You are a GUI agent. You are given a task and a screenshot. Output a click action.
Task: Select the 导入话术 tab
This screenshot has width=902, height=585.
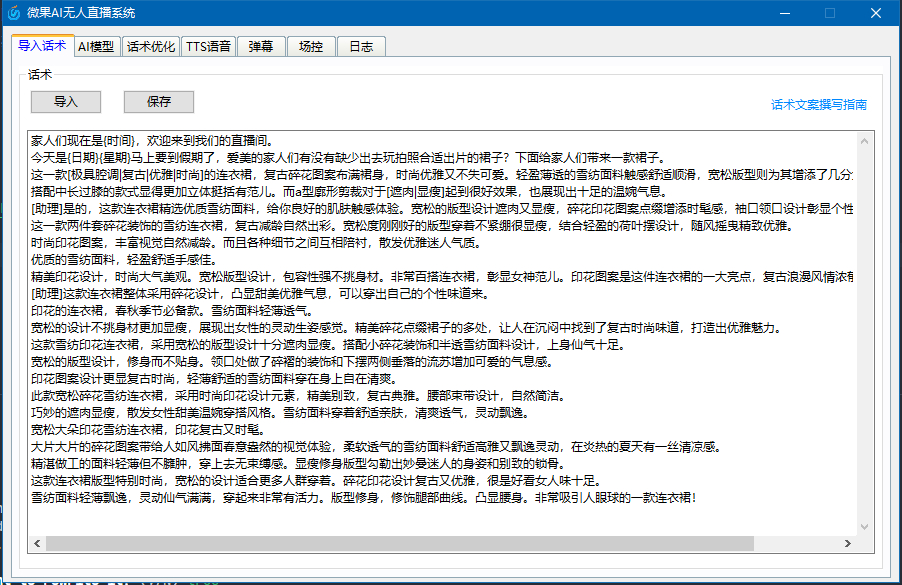[42, 45]
